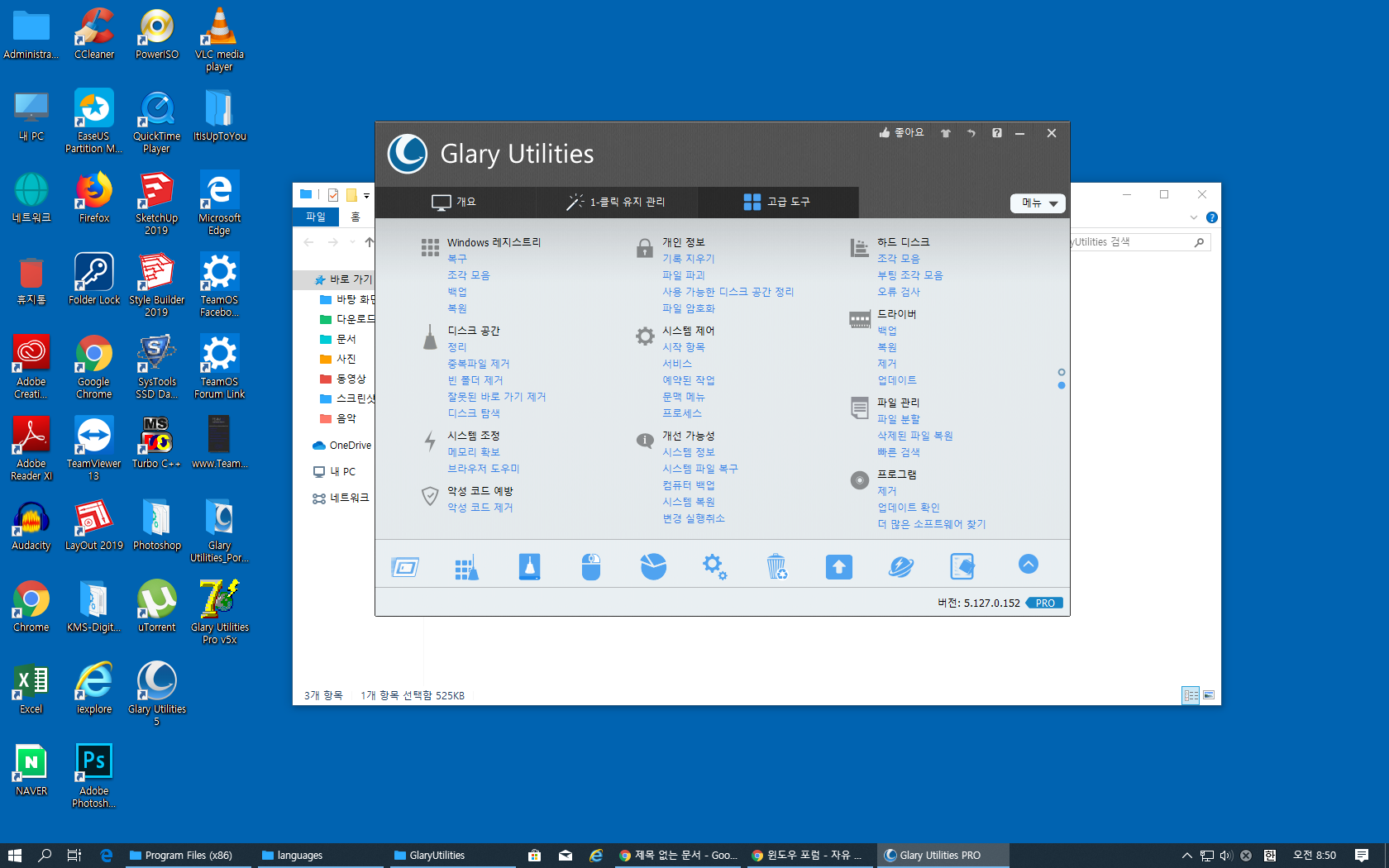Select the 고급 도구 tab
Viewport: 1389px width, 868px height.
(777, 202)
